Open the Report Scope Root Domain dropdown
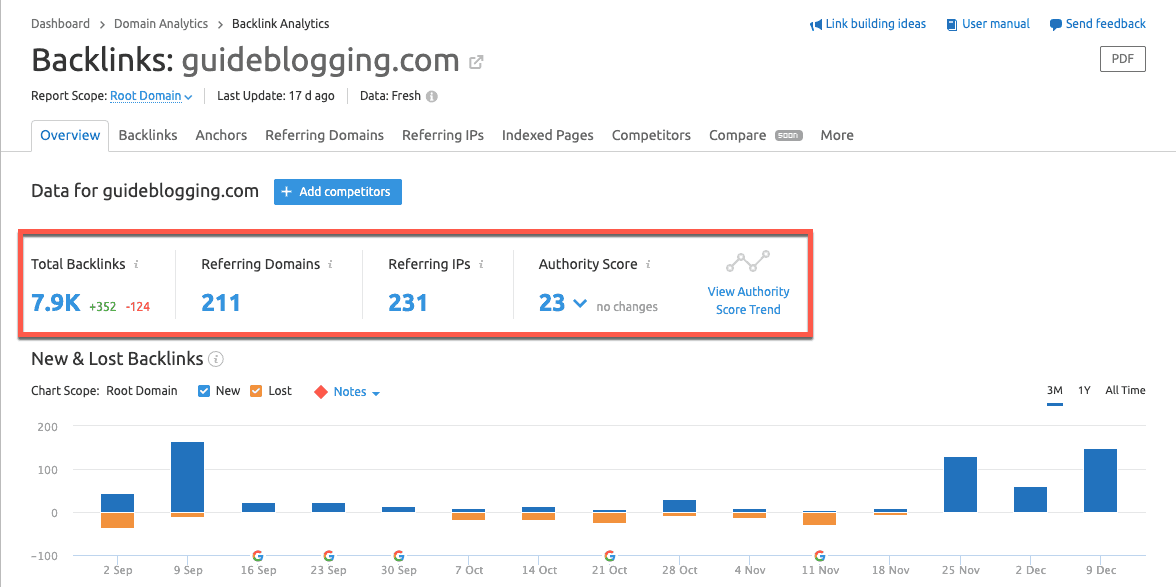The image size is (1176, 587). [152, 96]
